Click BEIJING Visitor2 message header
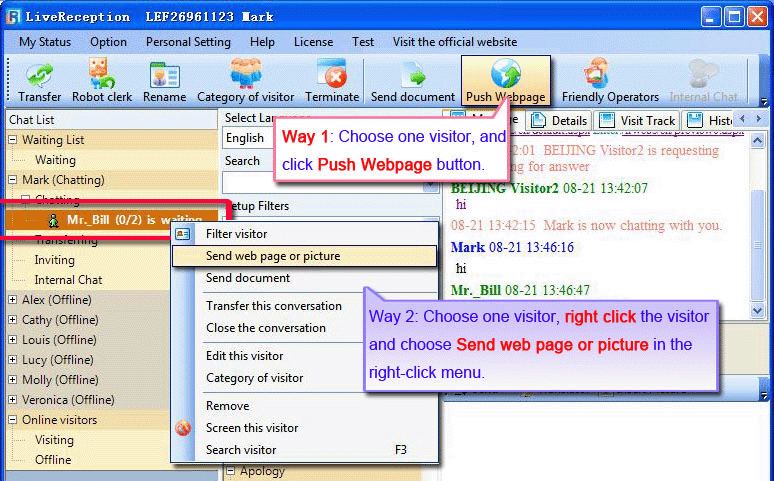This screenshot has height=481, width=774. click(549, 188)
